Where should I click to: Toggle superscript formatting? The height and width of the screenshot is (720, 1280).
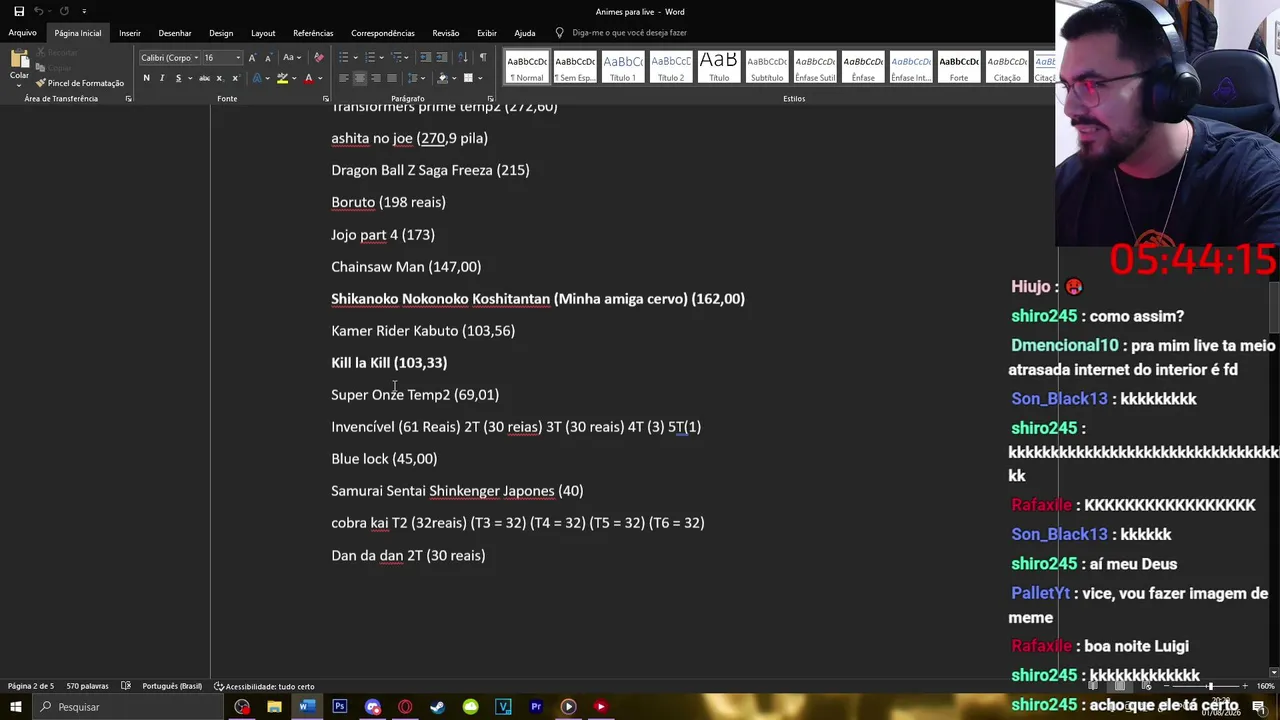[235, 78]
